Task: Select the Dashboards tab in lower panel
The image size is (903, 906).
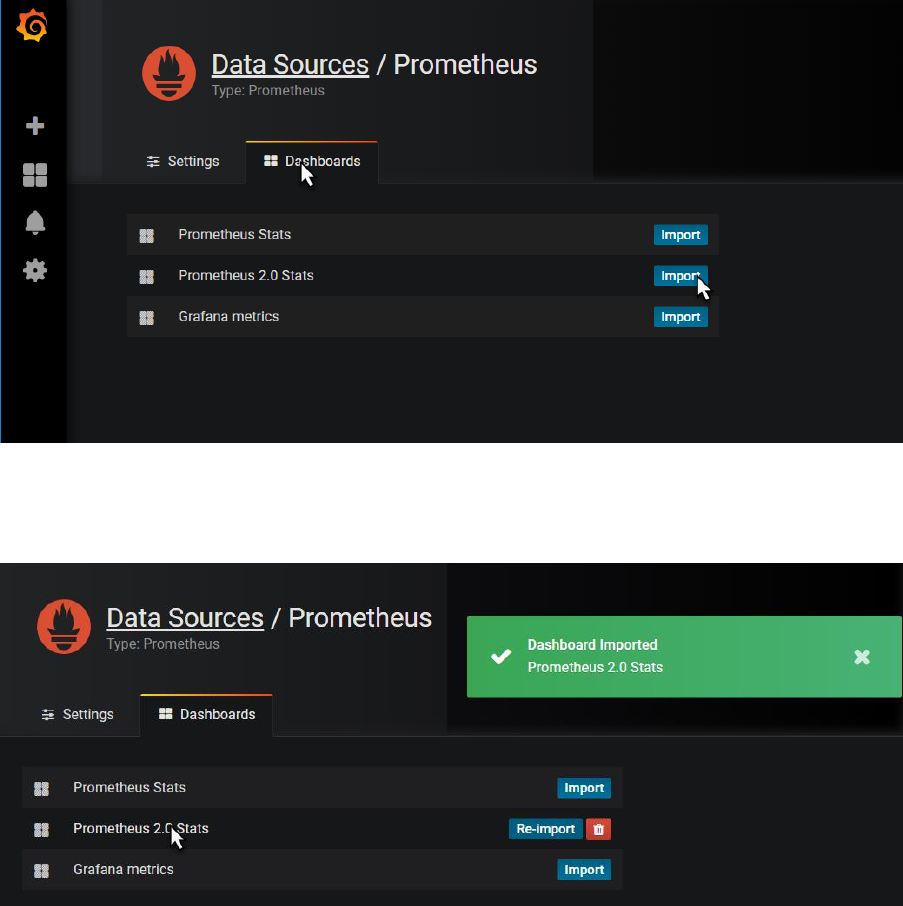Action: pos(207,715)
